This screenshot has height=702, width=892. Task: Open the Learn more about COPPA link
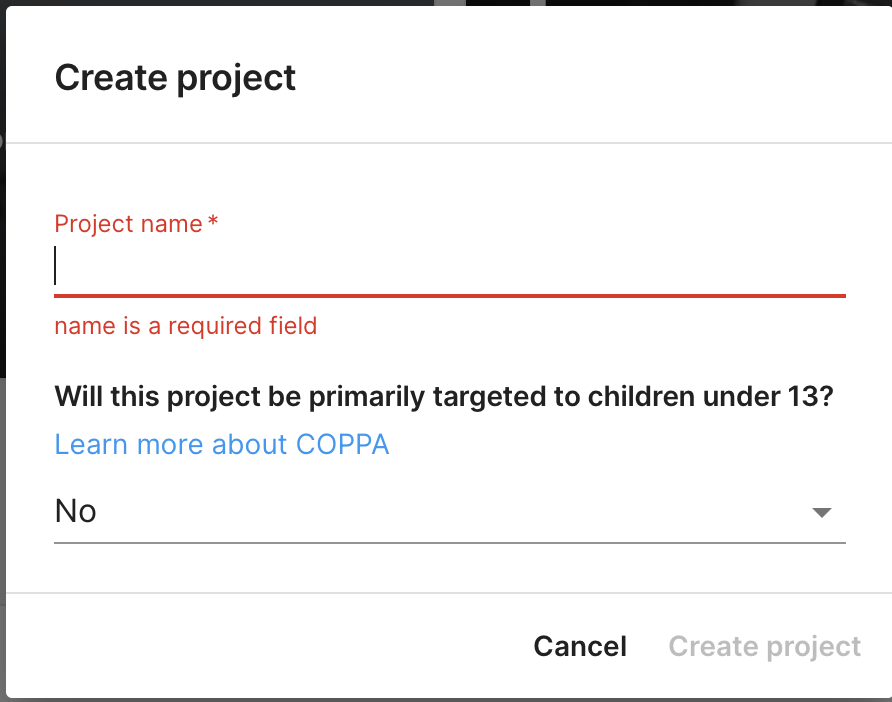222,444
